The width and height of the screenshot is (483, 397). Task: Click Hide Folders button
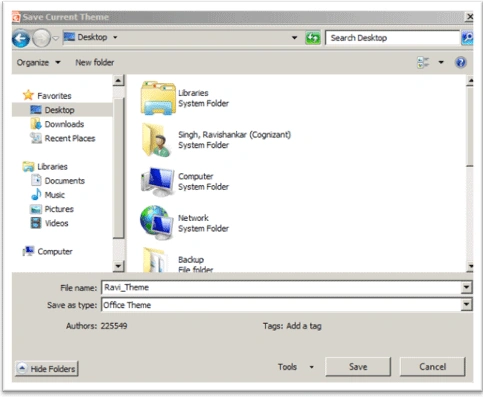(x=47, y=369)
